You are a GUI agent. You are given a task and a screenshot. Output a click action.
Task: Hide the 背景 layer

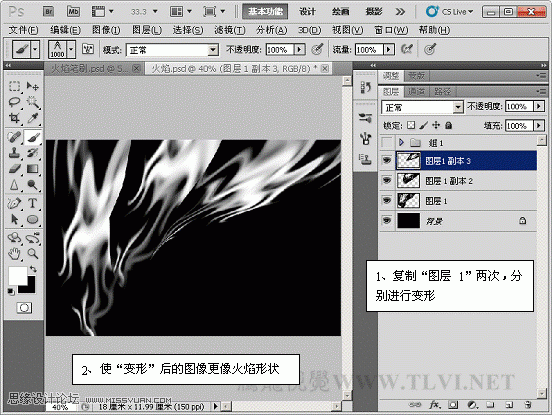(387, 221)
